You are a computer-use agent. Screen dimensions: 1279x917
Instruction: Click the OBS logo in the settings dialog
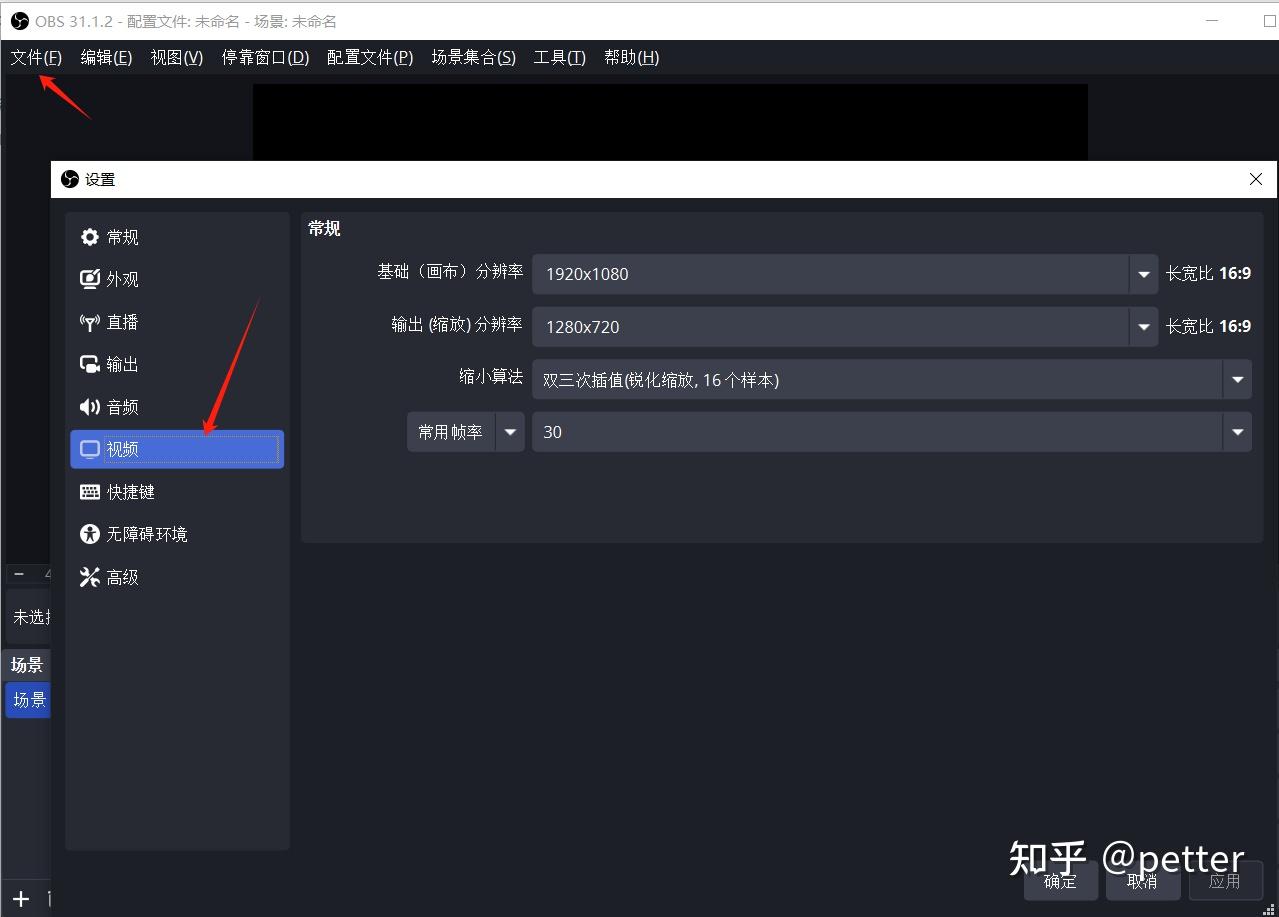coord(69,179)
